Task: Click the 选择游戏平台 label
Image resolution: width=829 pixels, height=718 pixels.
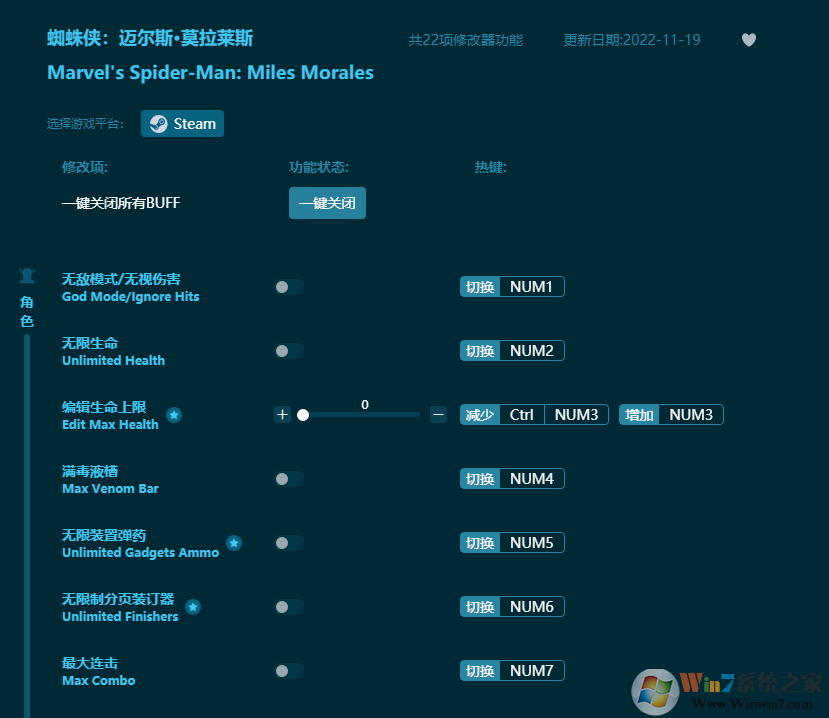Action: [x=85, y=124]
